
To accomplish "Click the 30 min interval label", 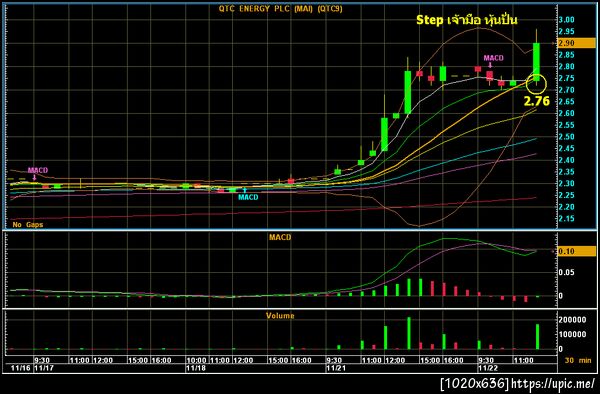I will (578, 360).
